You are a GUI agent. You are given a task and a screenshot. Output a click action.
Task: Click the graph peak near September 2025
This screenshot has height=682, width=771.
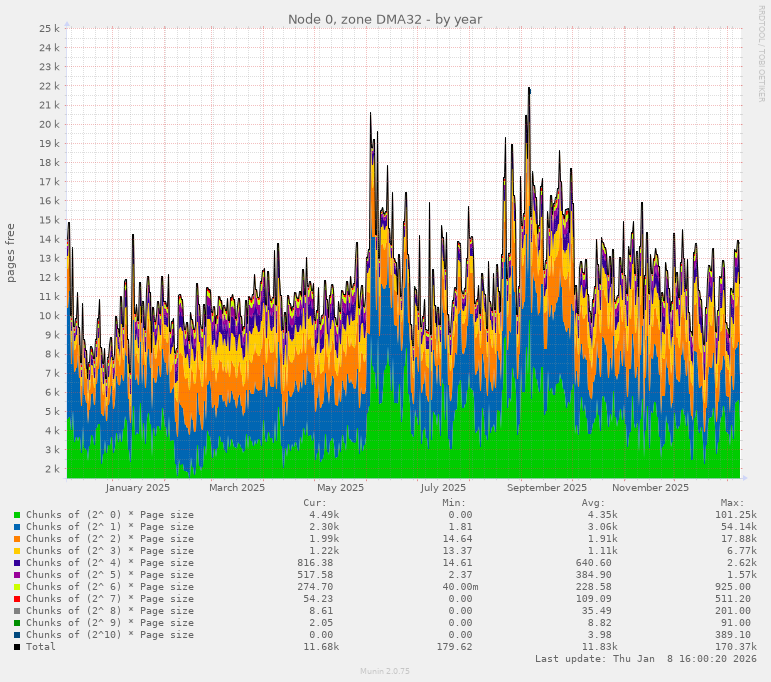[529, 89]
